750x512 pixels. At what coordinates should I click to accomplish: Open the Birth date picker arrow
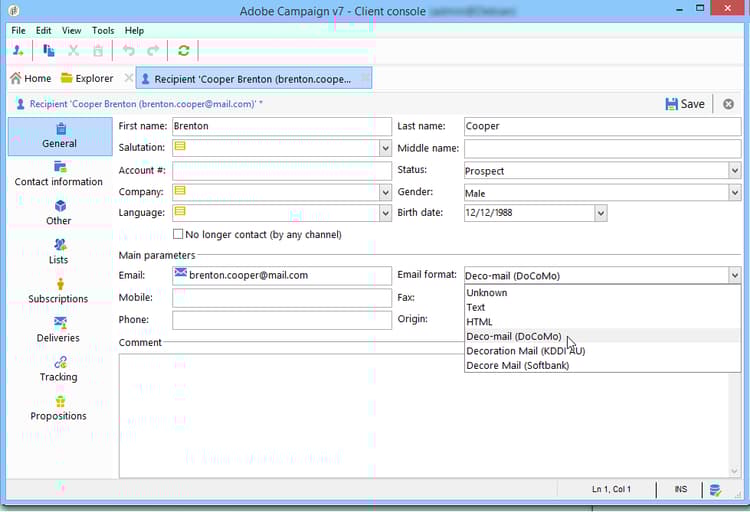tap(601, 213)
